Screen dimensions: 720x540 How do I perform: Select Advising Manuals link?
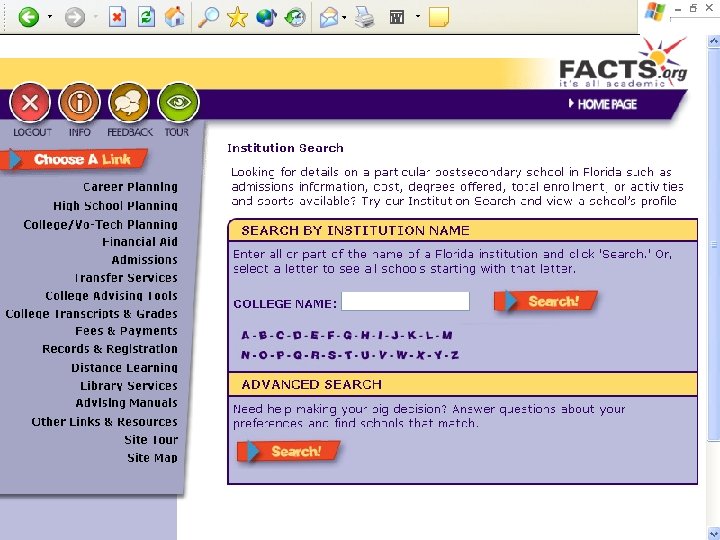[x=126, y=403]
